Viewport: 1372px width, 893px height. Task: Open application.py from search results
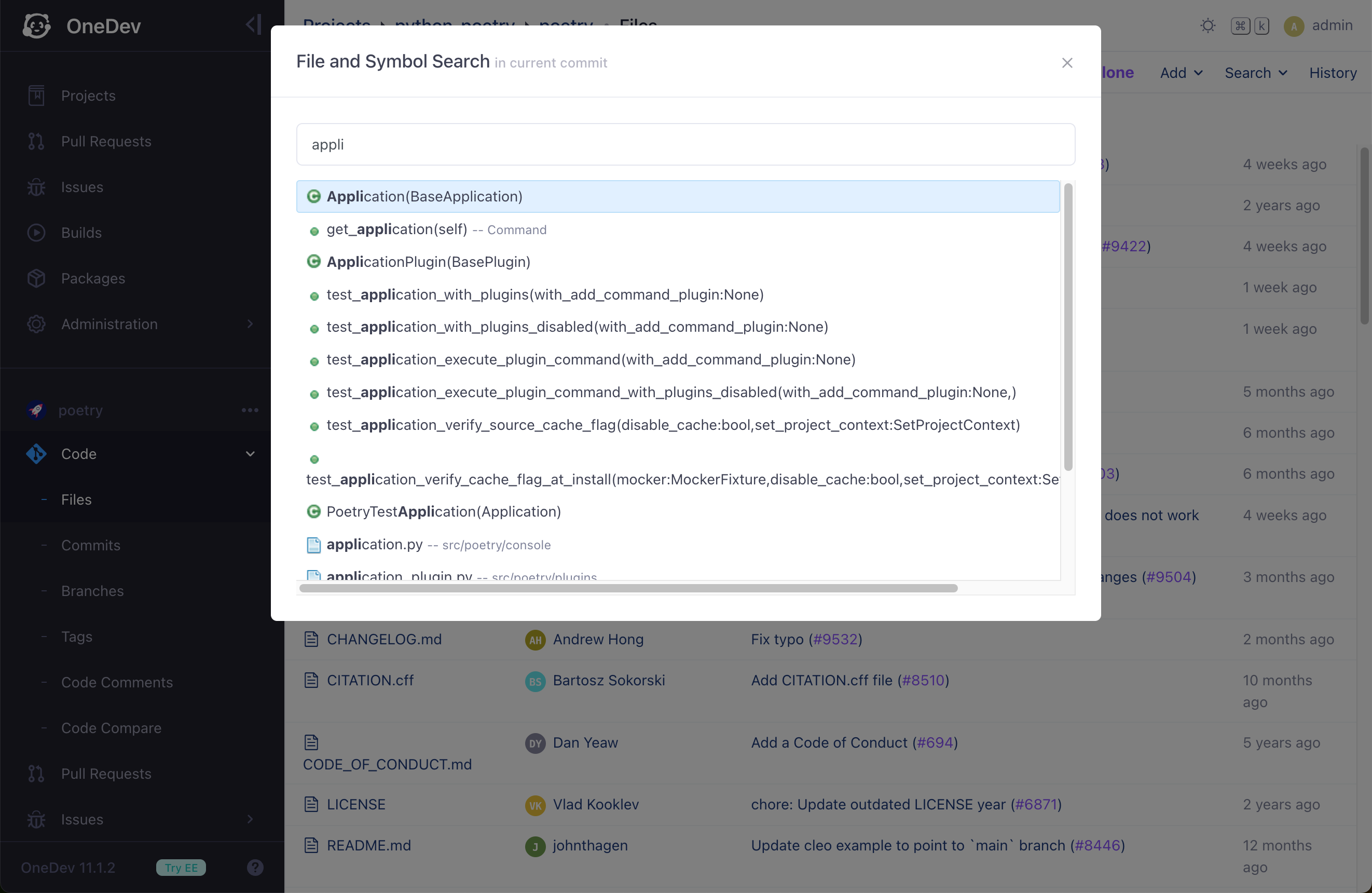[x=374, y=544]
